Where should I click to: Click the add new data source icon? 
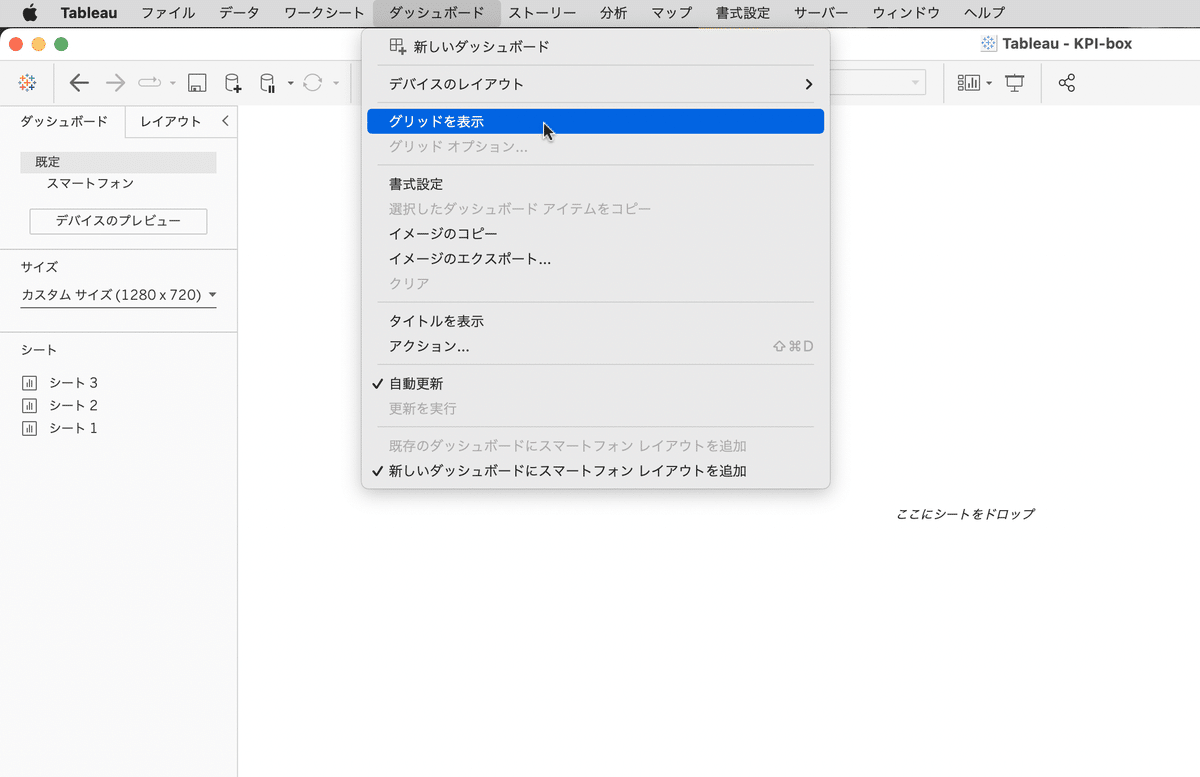[232, 83]
